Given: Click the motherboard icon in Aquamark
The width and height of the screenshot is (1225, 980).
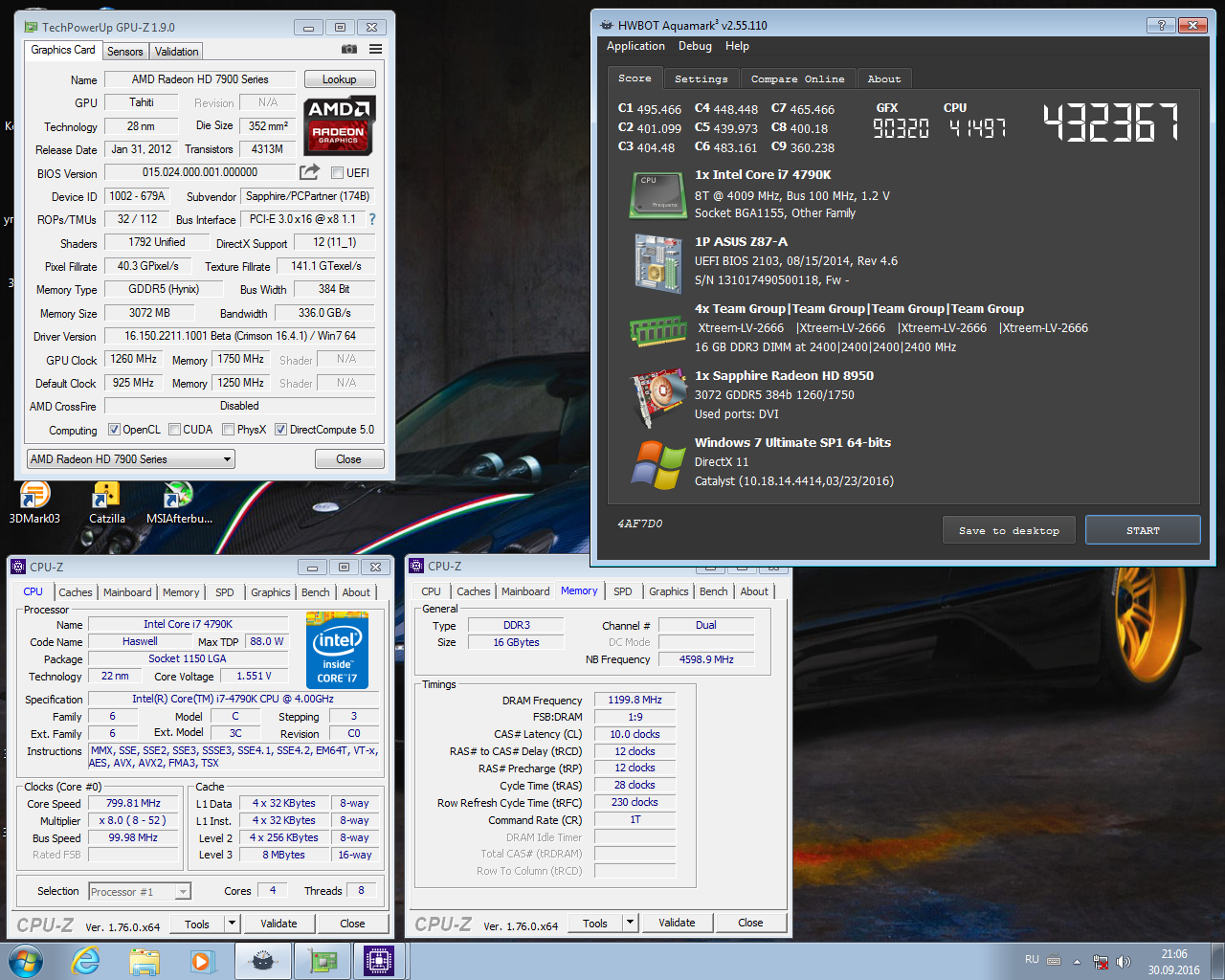Looking at the screenshot, I should [x=657, y=262].
